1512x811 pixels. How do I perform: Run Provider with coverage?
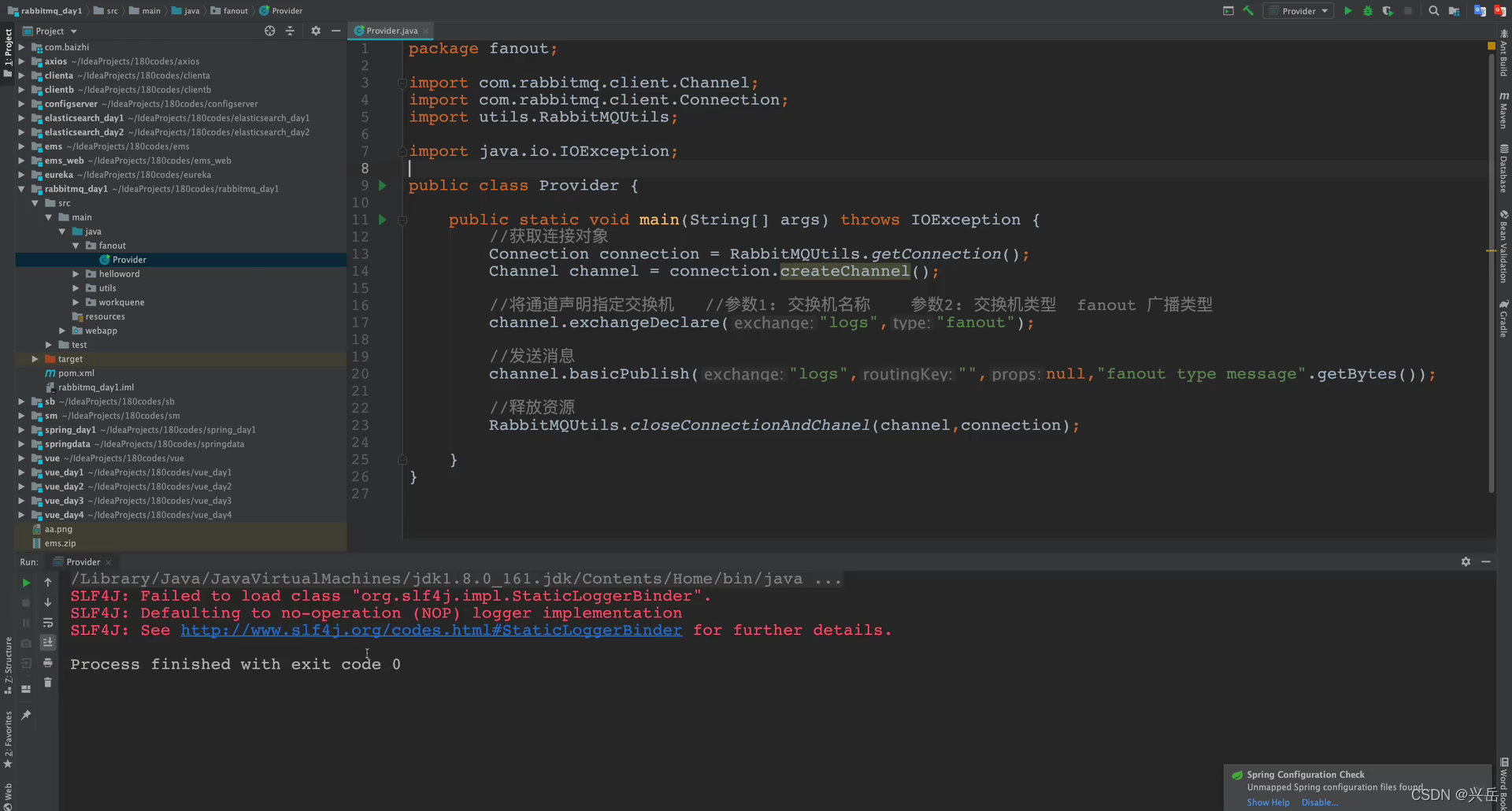[x=1388, y=11]
